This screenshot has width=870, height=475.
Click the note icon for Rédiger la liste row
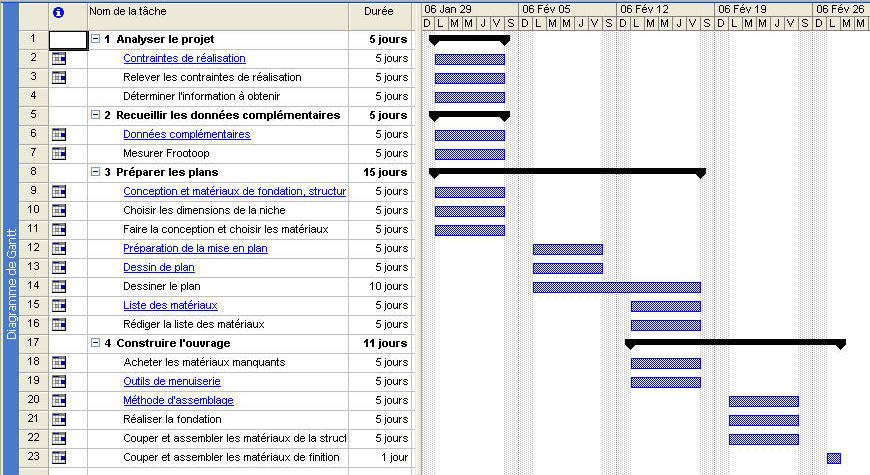coord(59,324)
